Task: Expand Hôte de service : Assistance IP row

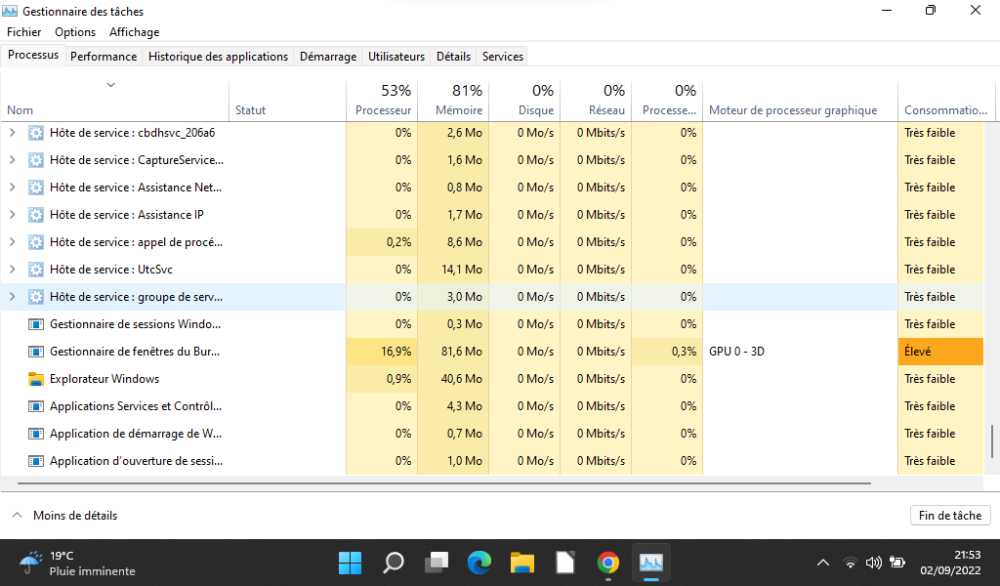Action: (13, 215)
